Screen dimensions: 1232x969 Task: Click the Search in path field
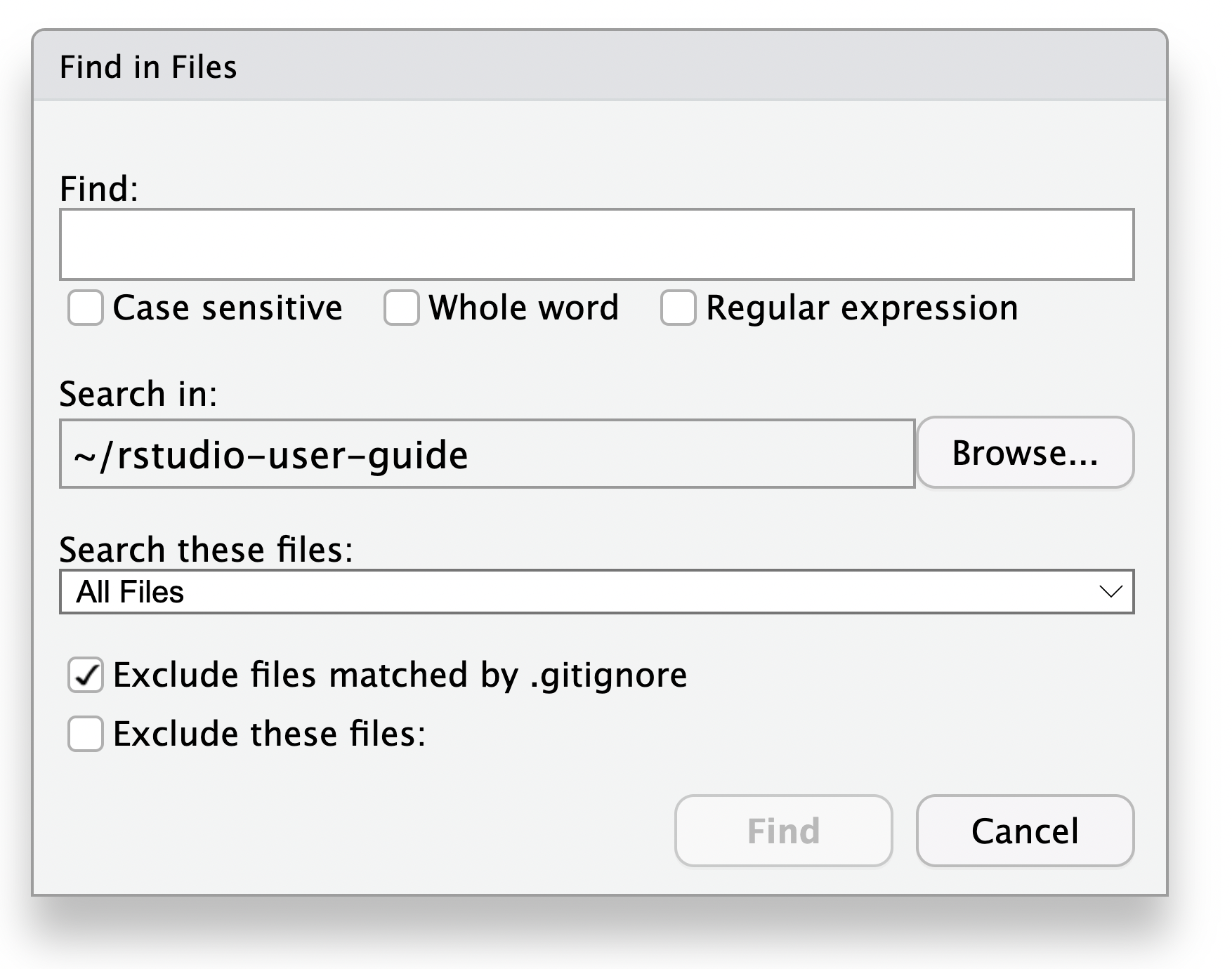coord(487,454)
